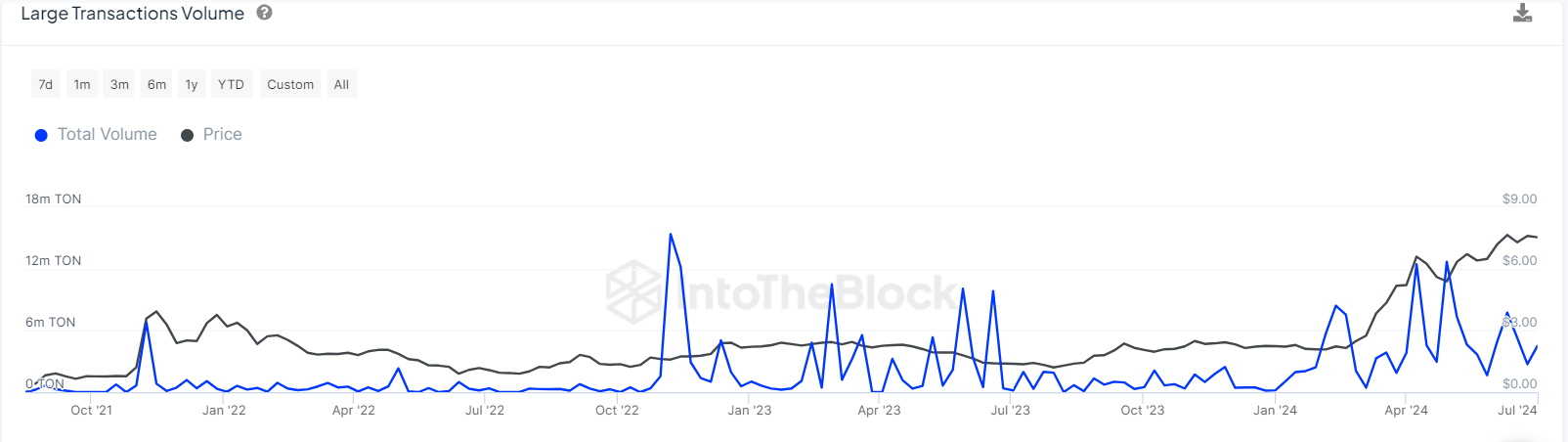Viewport: 1568px width, 442px height.
Task: Click the Oct '22 volume spike peak
Action: pos(671,234)
